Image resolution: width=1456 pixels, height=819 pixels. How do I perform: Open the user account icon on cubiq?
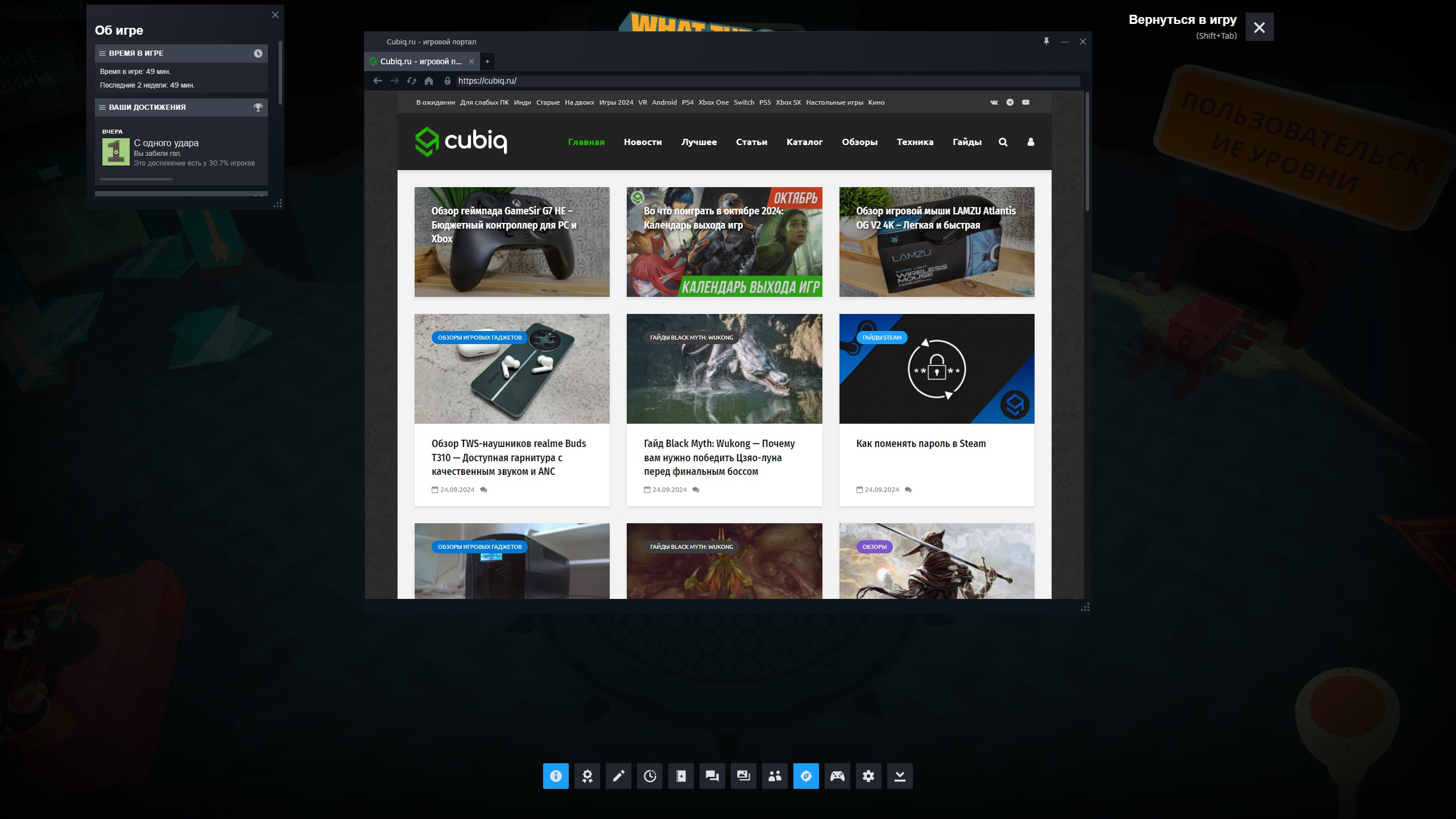click(x=1031, y=142)
